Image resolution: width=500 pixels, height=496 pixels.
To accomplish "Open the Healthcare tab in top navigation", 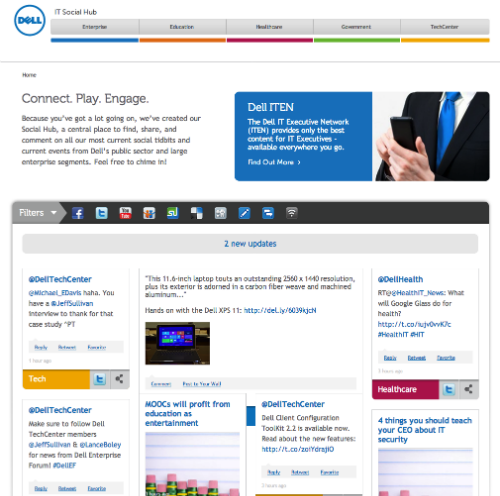I will [x=269, y=27].
